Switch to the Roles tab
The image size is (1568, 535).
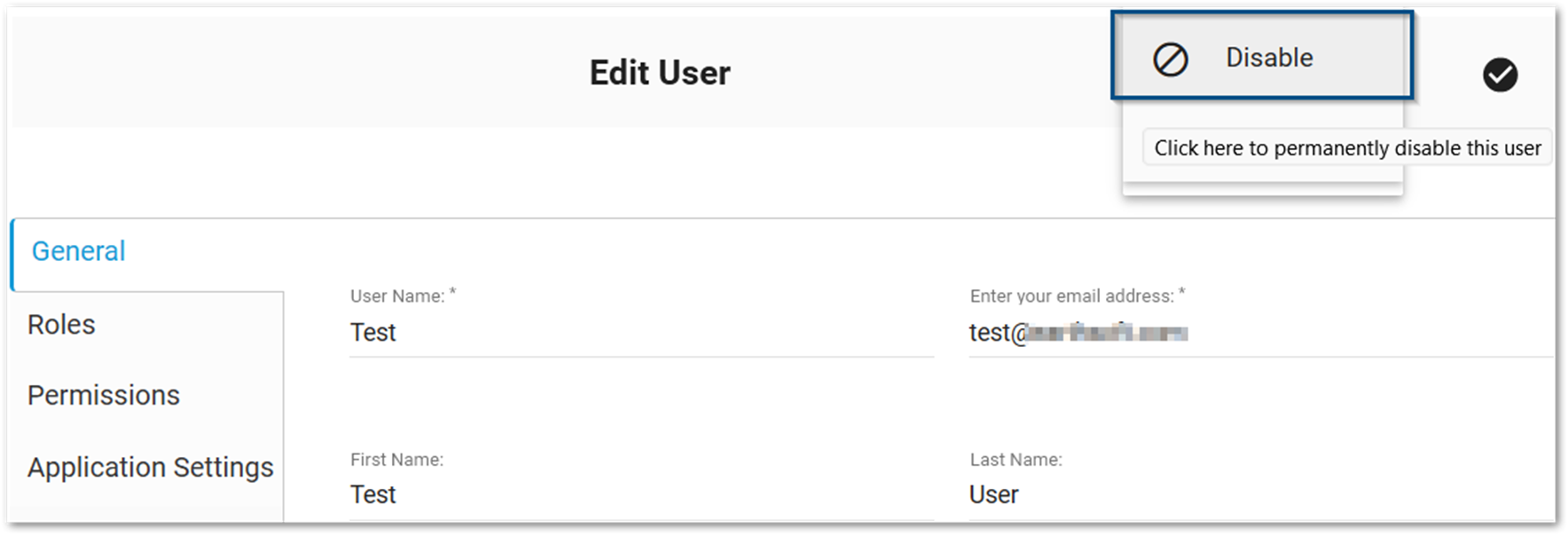pos(60,325)
